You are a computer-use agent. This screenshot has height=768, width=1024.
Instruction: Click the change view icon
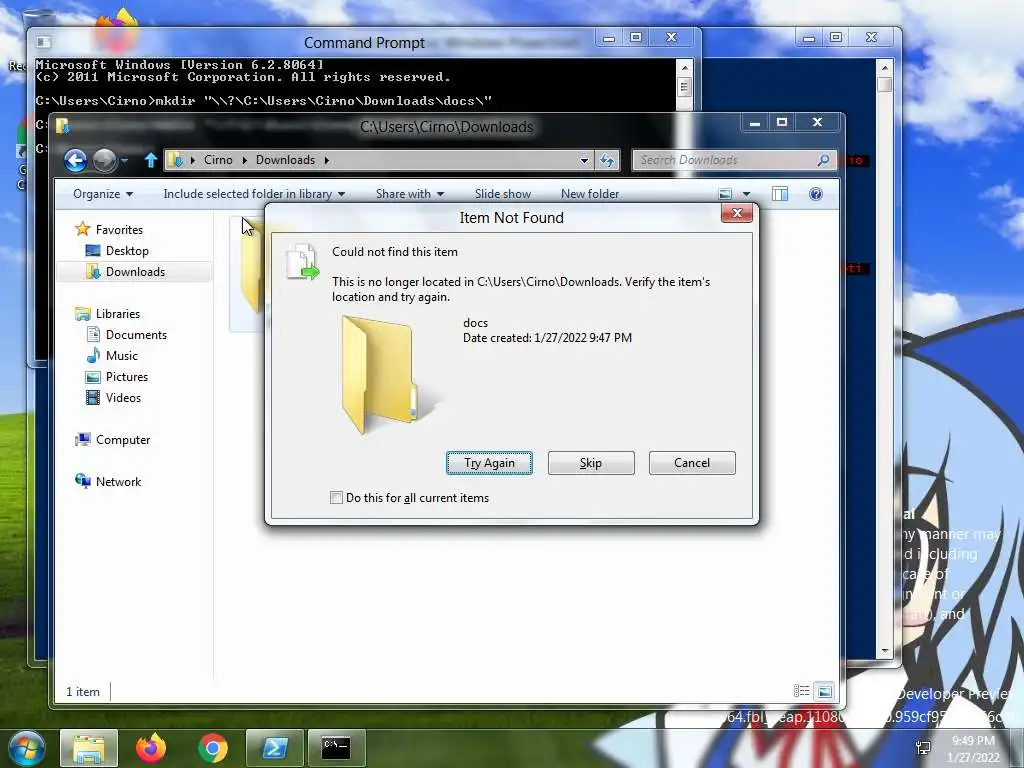725,194
